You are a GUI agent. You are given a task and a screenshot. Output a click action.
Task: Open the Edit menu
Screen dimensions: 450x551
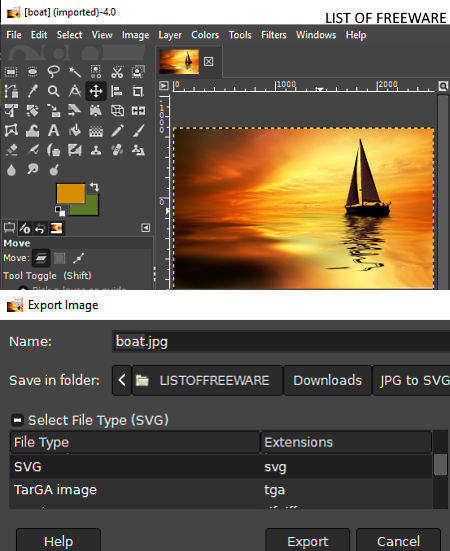click(39, 35)
